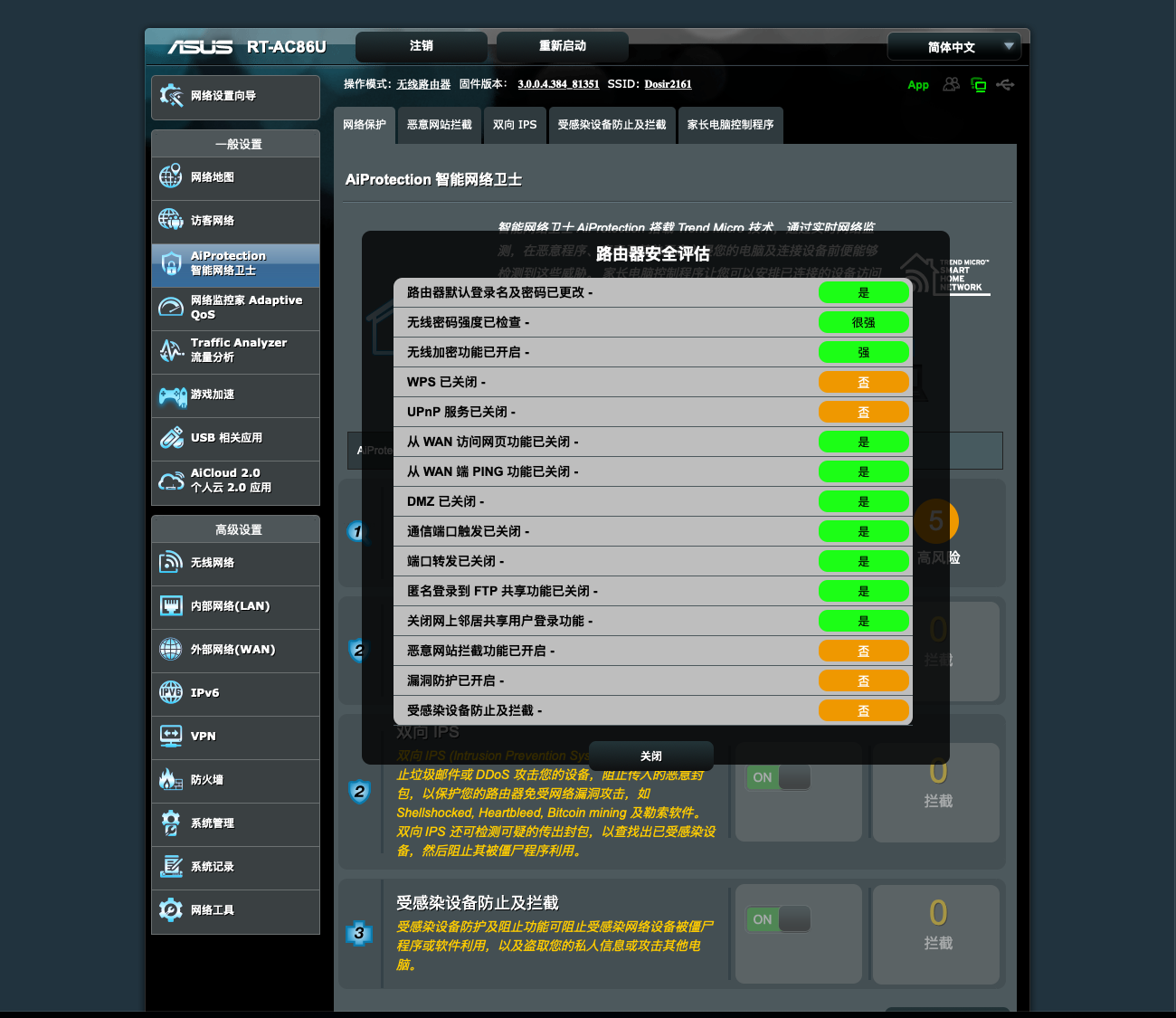Select the 游戏加速 gamepad icon
This screenshot has width=1176, height=1018.
172,395
